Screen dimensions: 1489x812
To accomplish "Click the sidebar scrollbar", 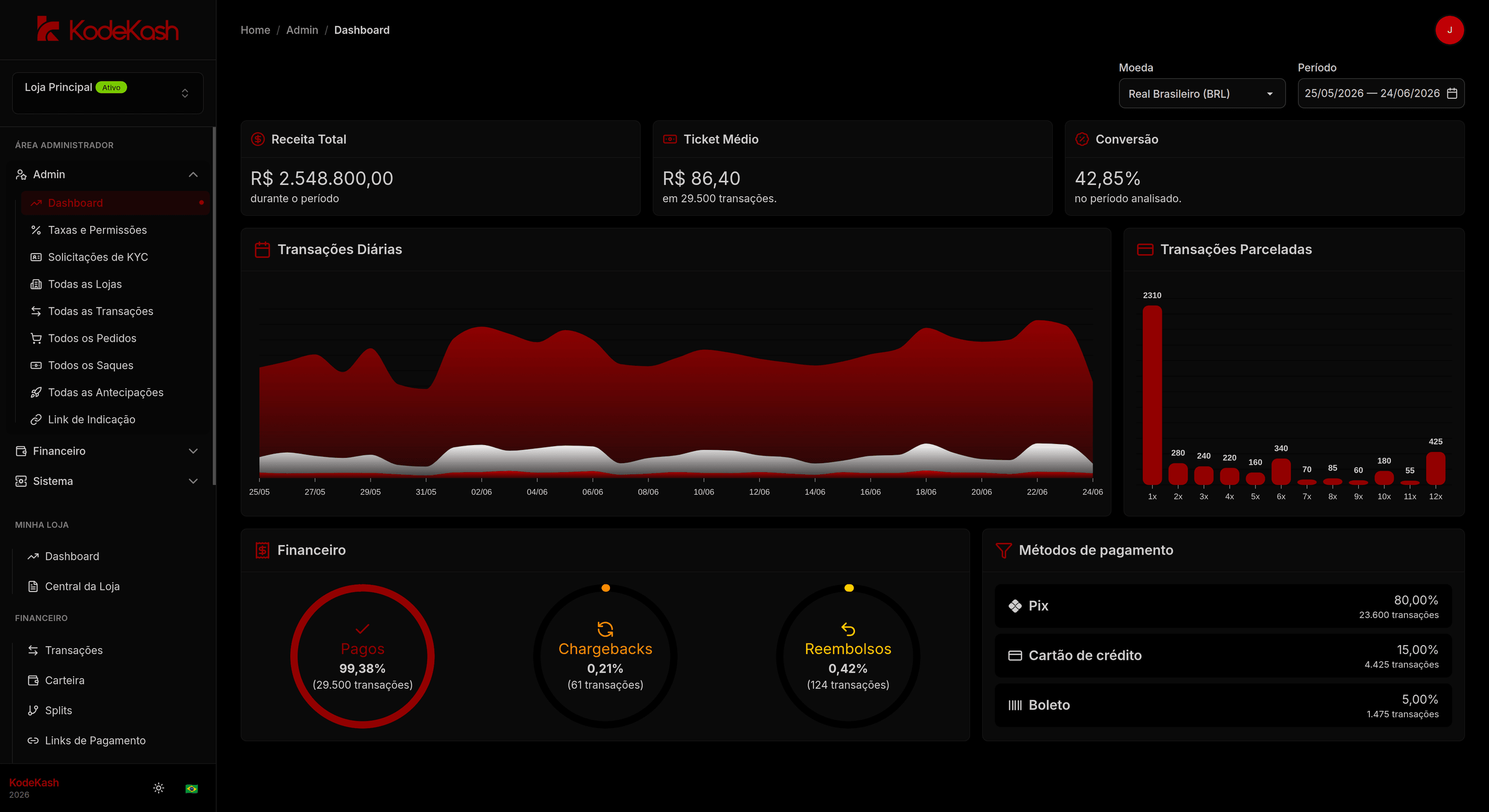I will pos(214,306).
